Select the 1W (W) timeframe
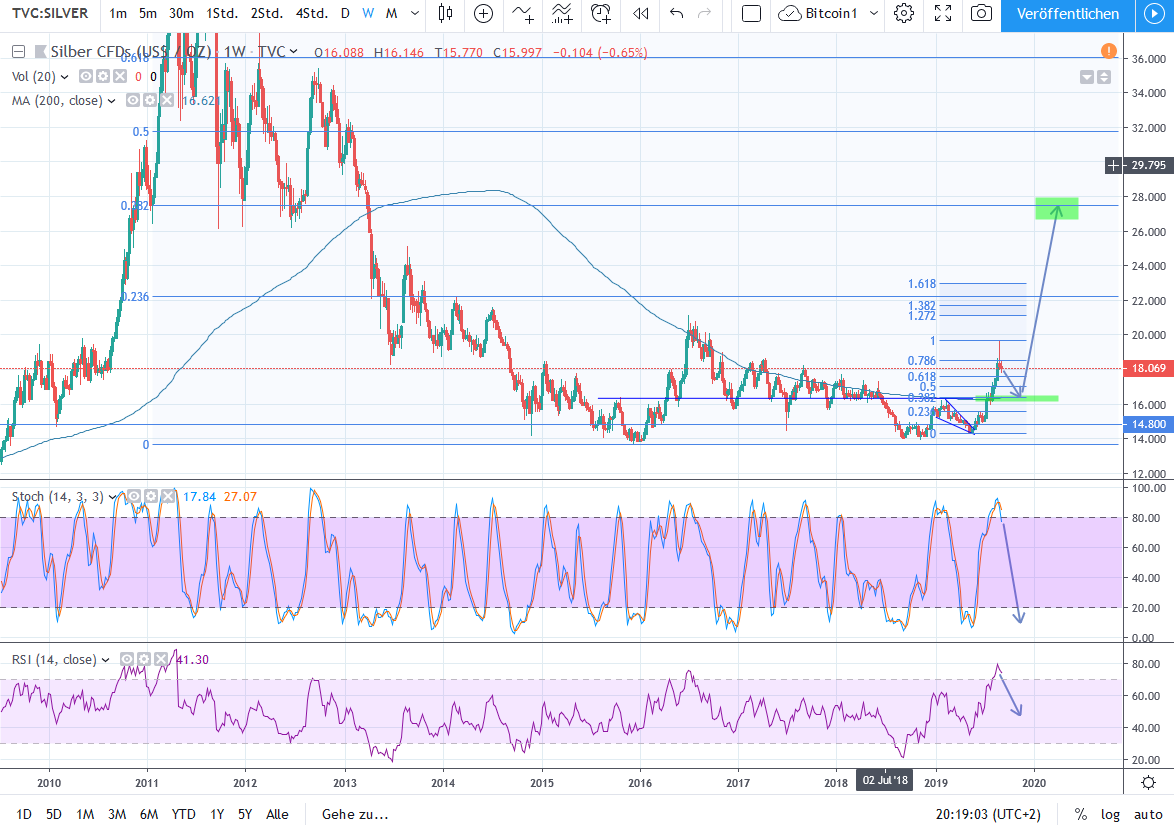The image size is (1174, 829). tap(368, 13)
